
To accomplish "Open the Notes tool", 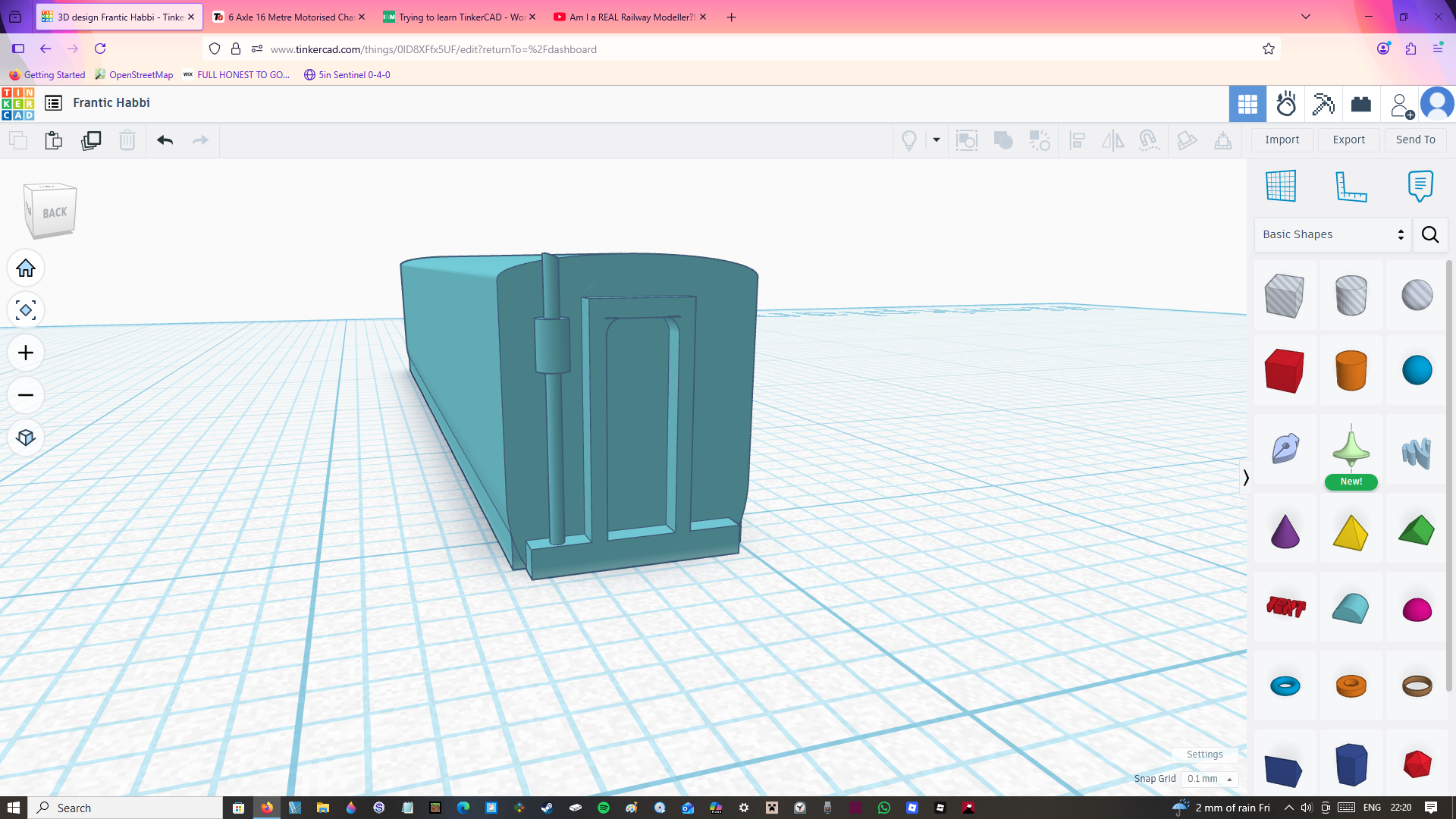I will [x=1420, y=186].
